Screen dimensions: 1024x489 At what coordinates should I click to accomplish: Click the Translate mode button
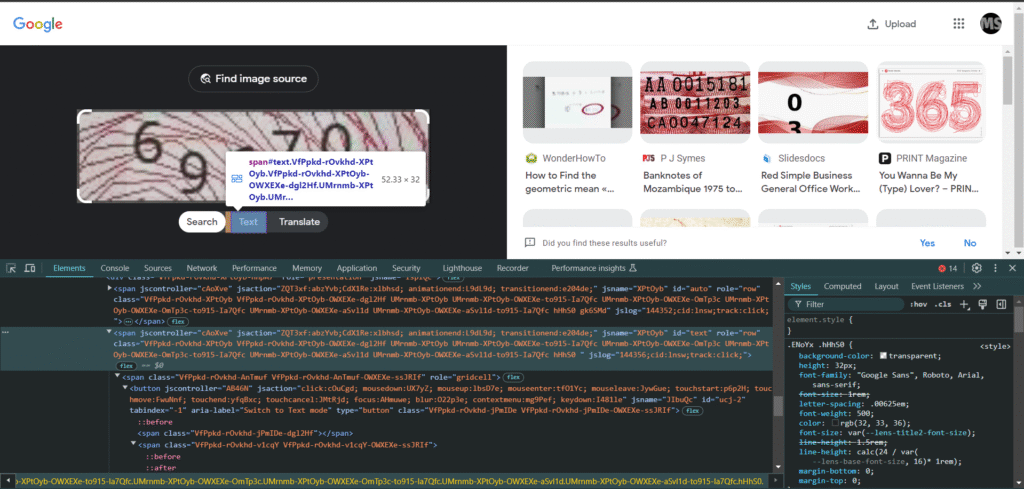299,222
